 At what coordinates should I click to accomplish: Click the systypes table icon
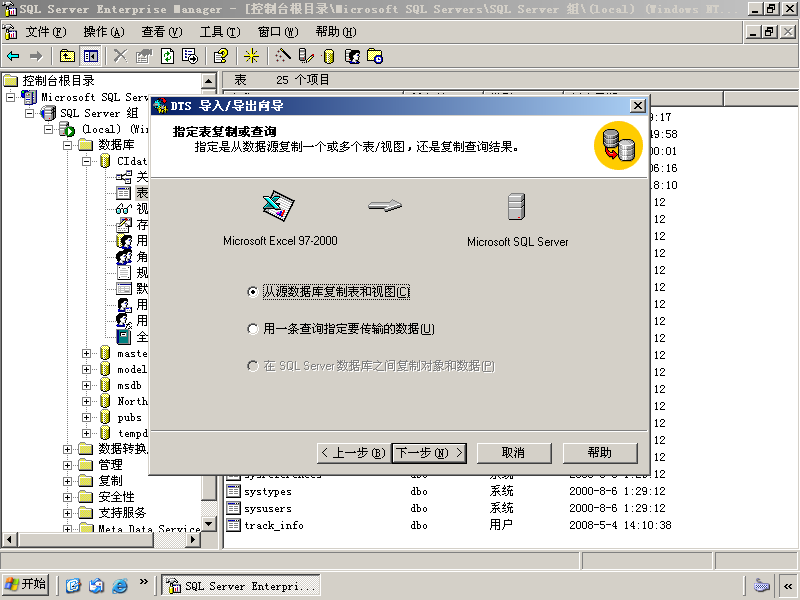(234, 491)
